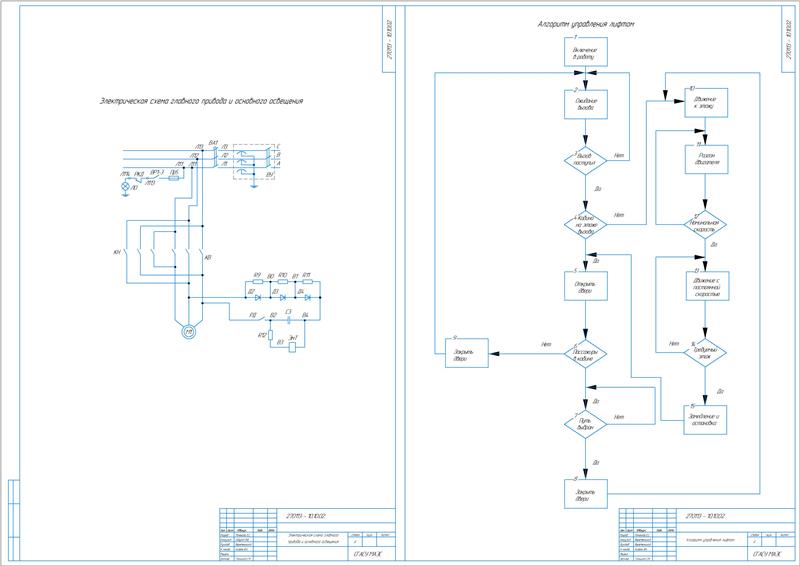This screenshot has width=800, height=566.
Task: Click 'Да' label below Вызов поступил diamond
Action: 598,189
